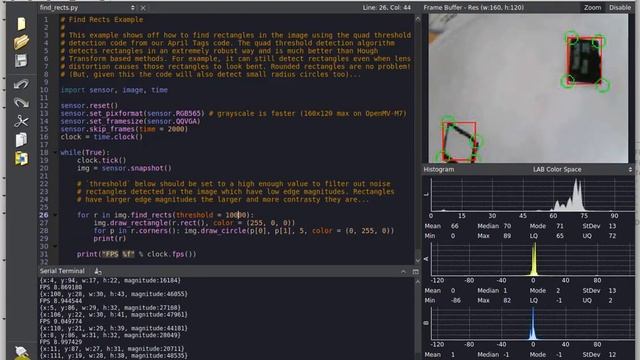Click the yellow A channel histogram graph
This screenshot has height=360, width=640.
click(x=533, y=259)
